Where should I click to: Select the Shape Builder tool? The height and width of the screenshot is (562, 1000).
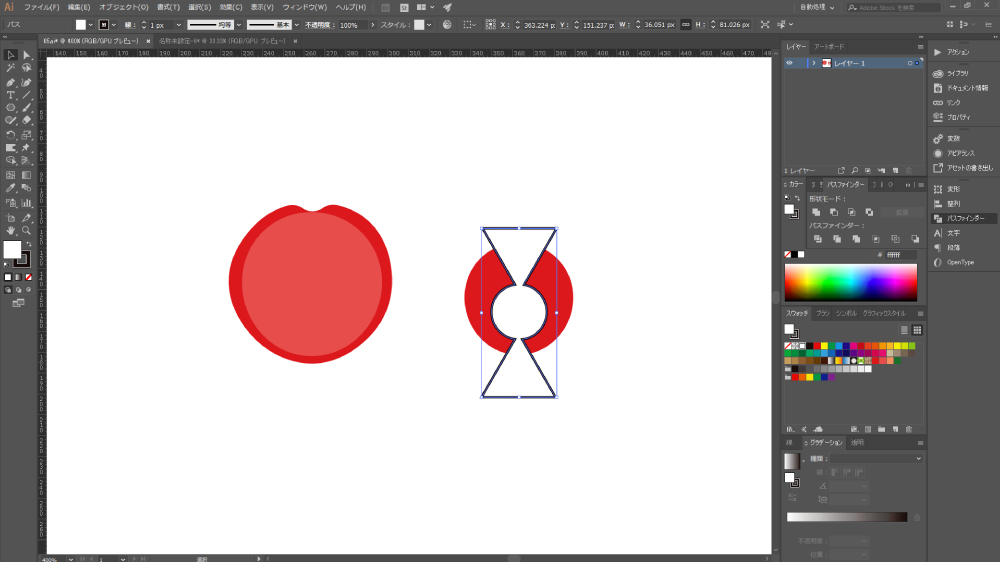pos(11,161)
